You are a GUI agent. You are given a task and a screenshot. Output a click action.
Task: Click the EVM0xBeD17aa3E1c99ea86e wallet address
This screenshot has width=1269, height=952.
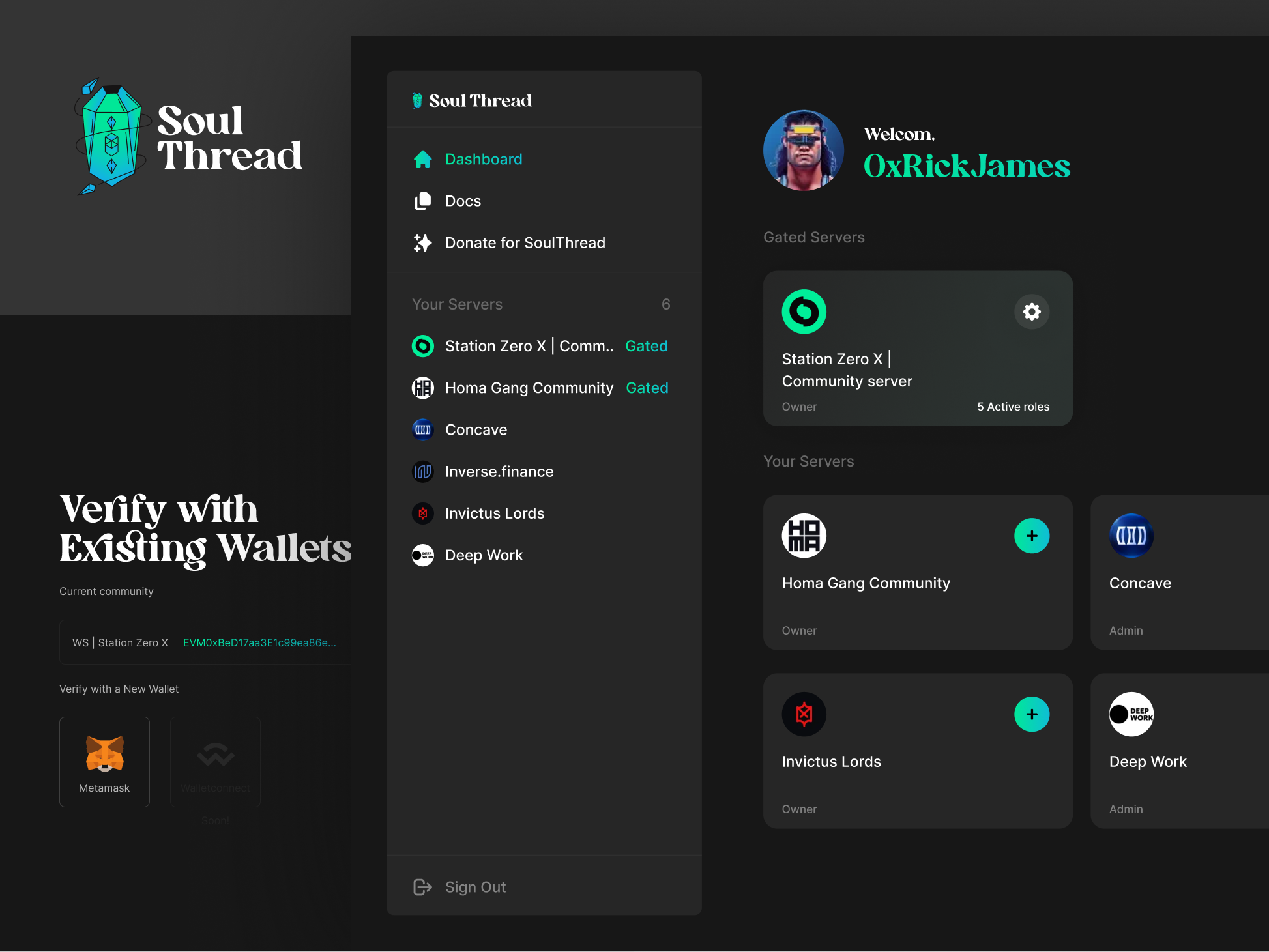pyautogui.click(x=259, y=642)
